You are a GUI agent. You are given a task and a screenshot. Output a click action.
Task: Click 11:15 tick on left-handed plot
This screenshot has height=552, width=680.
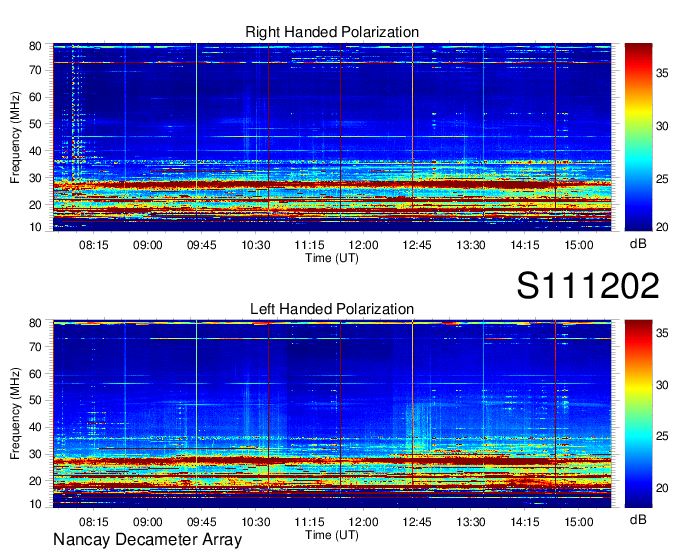pyautogui.click(x=309, y=521)
